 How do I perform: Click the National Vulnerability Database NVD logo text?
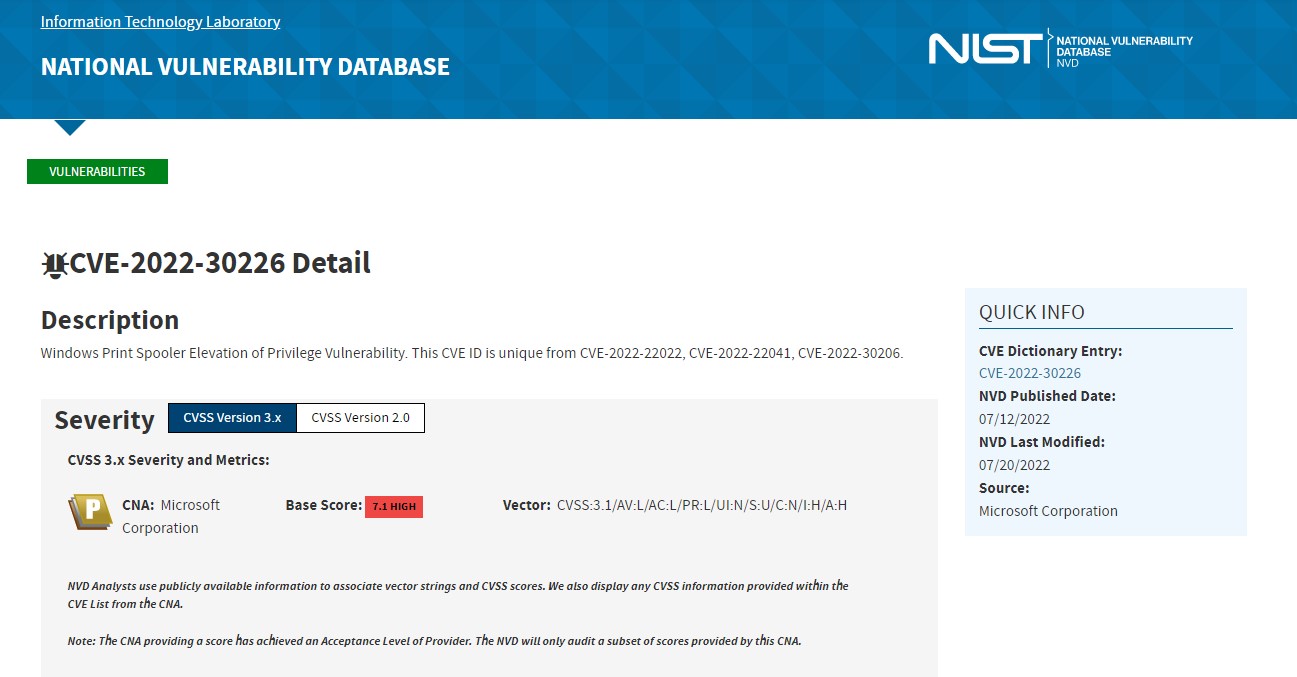pyautogui.click(x=1124, y=52)
